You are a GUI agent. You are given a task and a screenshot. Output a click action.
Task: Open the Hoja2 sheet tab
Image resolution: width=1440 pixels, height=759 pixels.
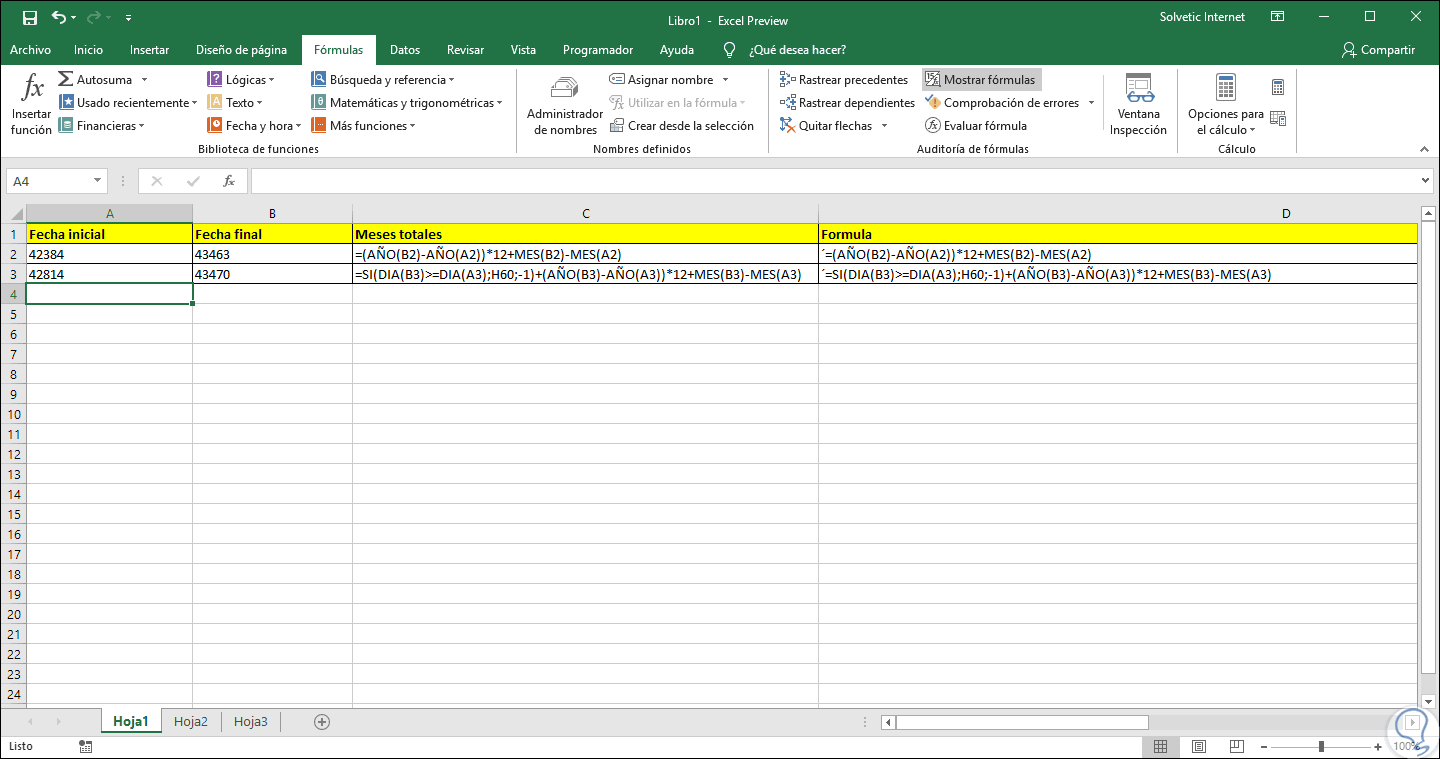pos(191,721)
